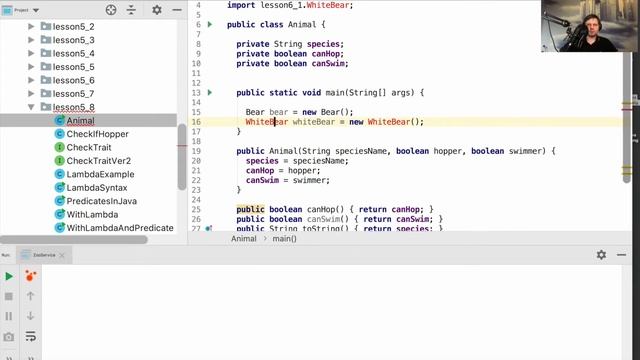The height and width of the screenshot is (360, 640).
Task: Click the webcam video thumbnail
Action: 590,26
